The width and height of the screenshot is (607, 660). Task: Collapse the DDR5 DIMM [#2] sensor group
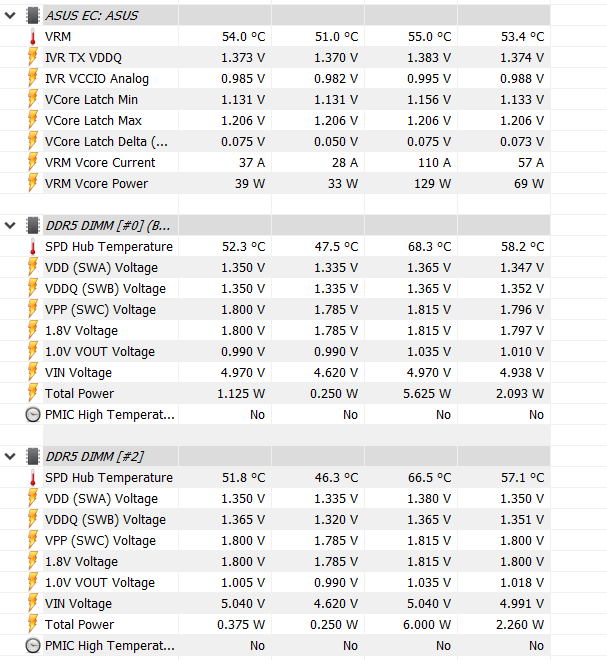coord(11,456)
